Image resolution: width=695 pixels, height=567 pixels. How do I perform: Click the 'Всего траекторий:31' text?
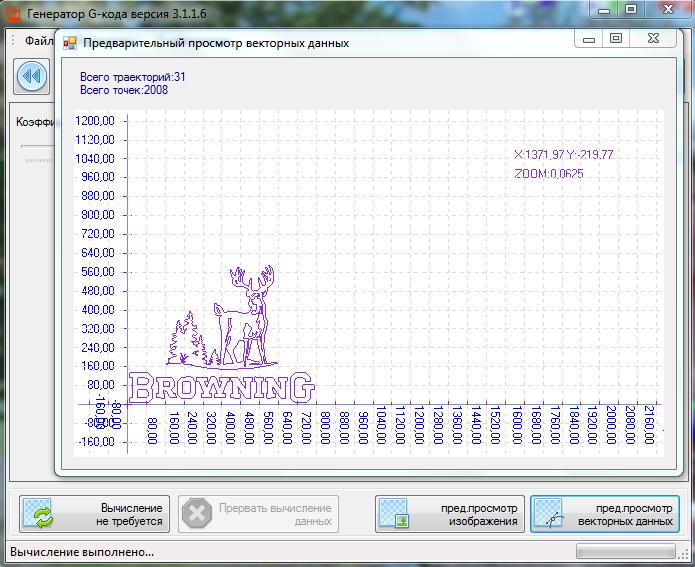(x=133, y=77)
